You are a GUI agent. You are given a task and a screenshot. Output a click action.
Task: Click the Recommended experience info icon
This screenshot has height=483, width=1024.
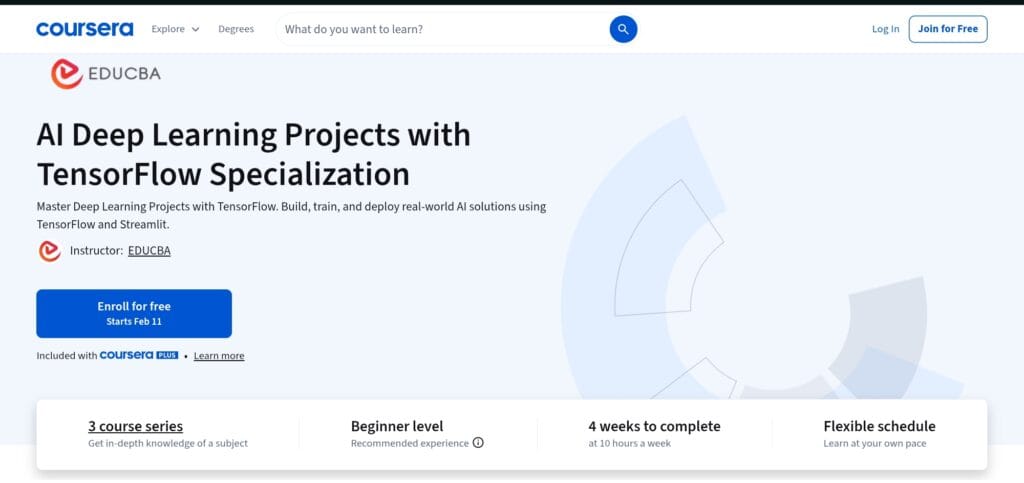478,443
